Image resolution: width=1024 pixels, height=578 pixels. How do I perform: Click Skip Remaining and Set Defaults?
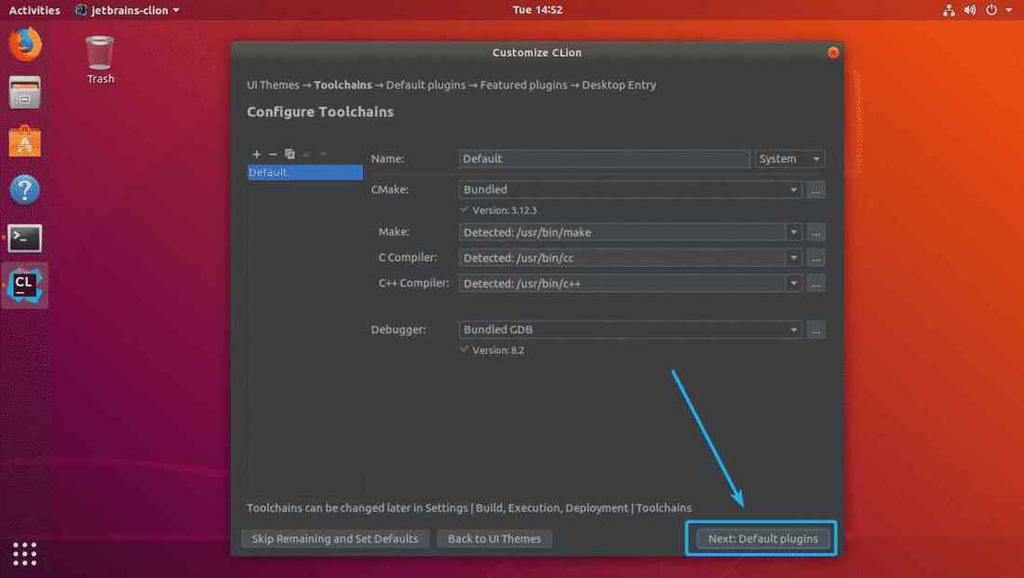(335, 539)
